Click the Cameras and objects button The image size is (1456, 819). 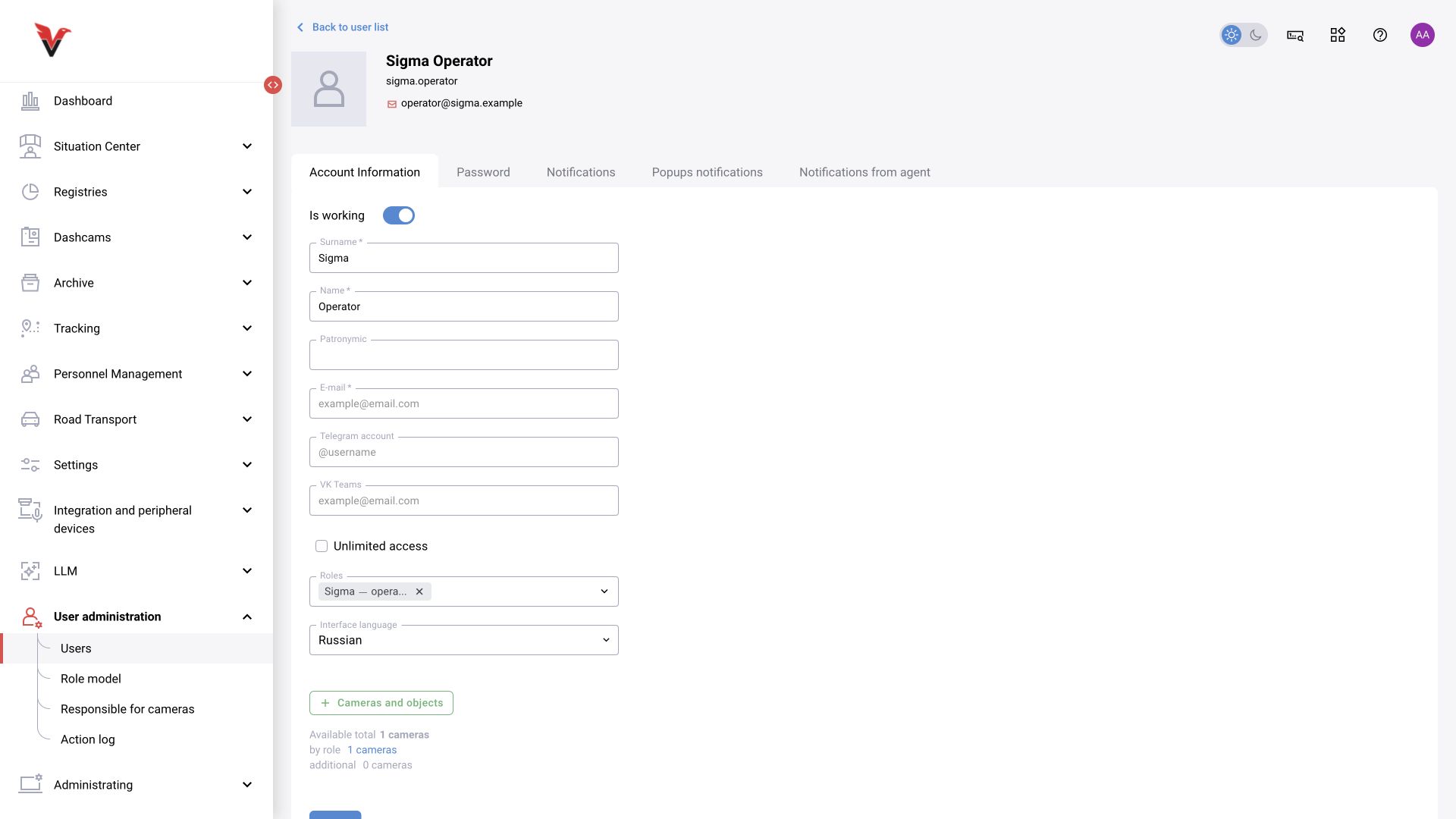(381, 703)
